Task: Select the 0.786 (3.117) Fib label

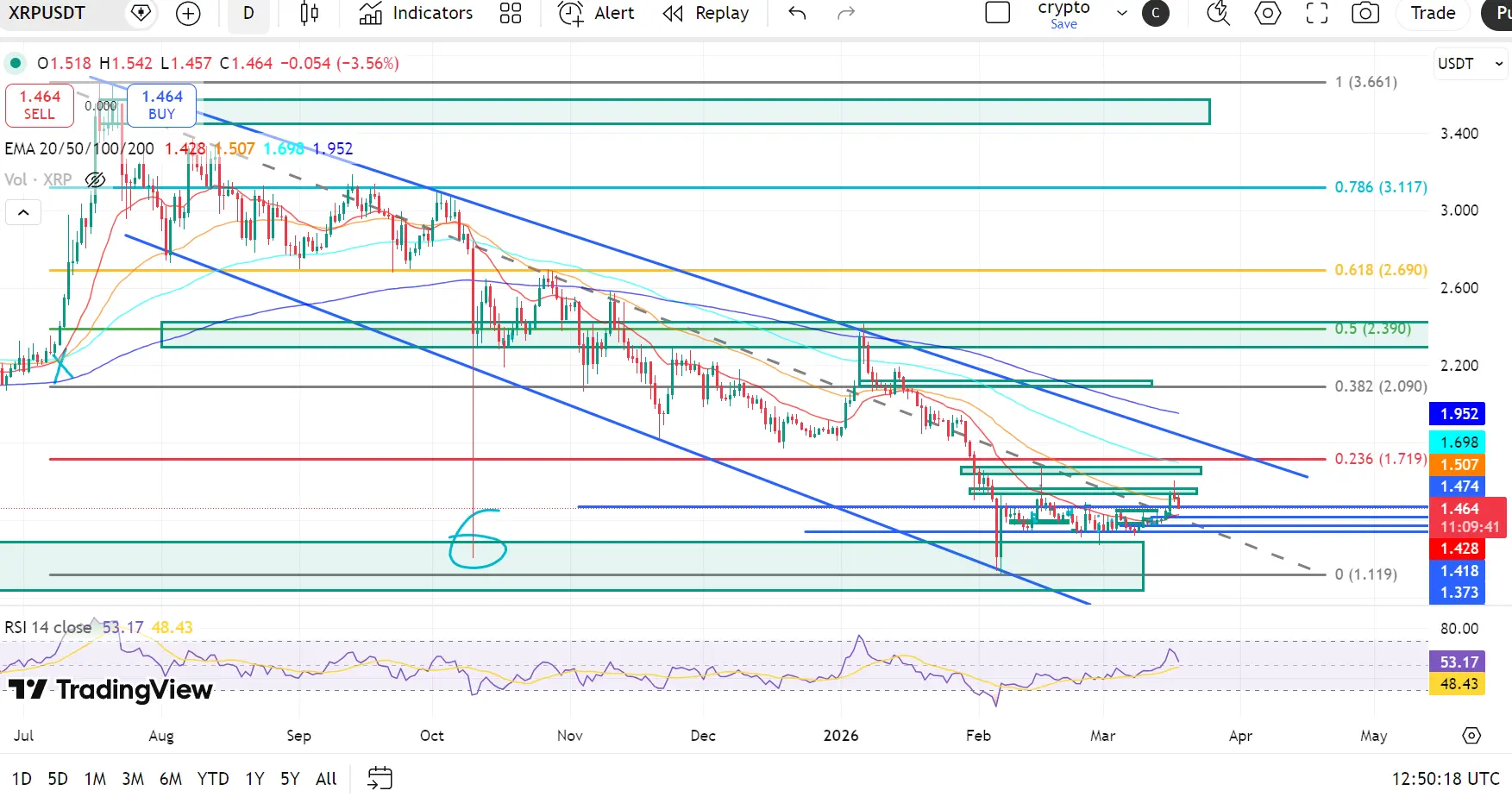Action: 1381,187
